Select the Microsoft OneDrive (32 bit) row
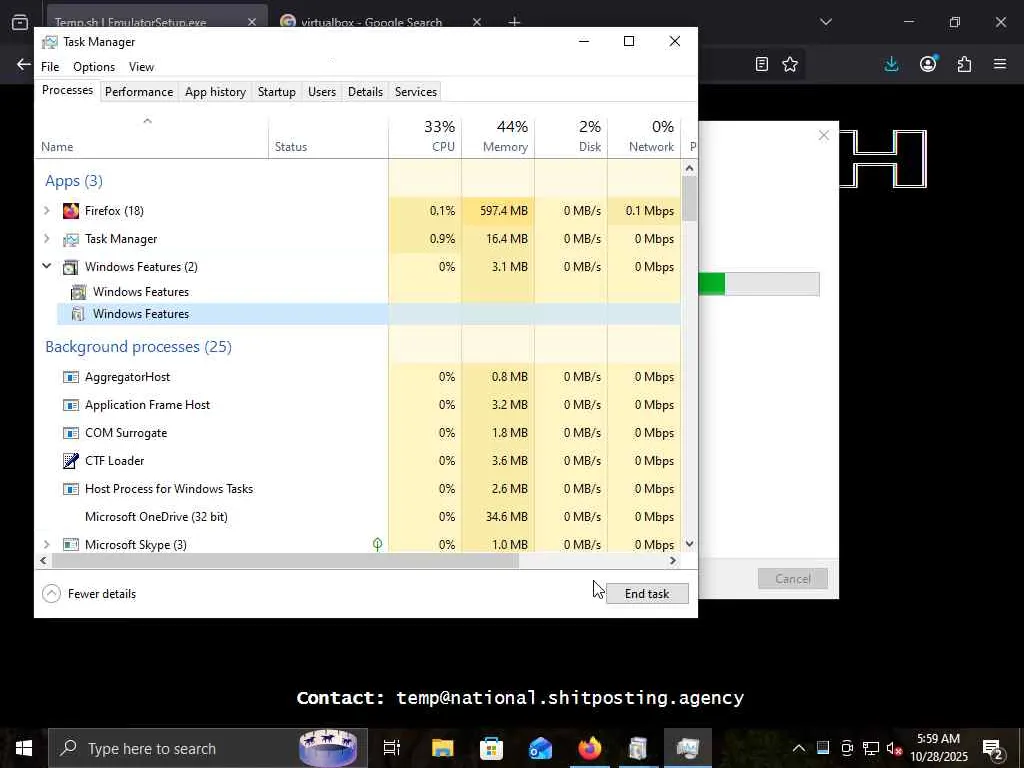Viewport: 1024px width, 768px height. click(x=357, y=517)
